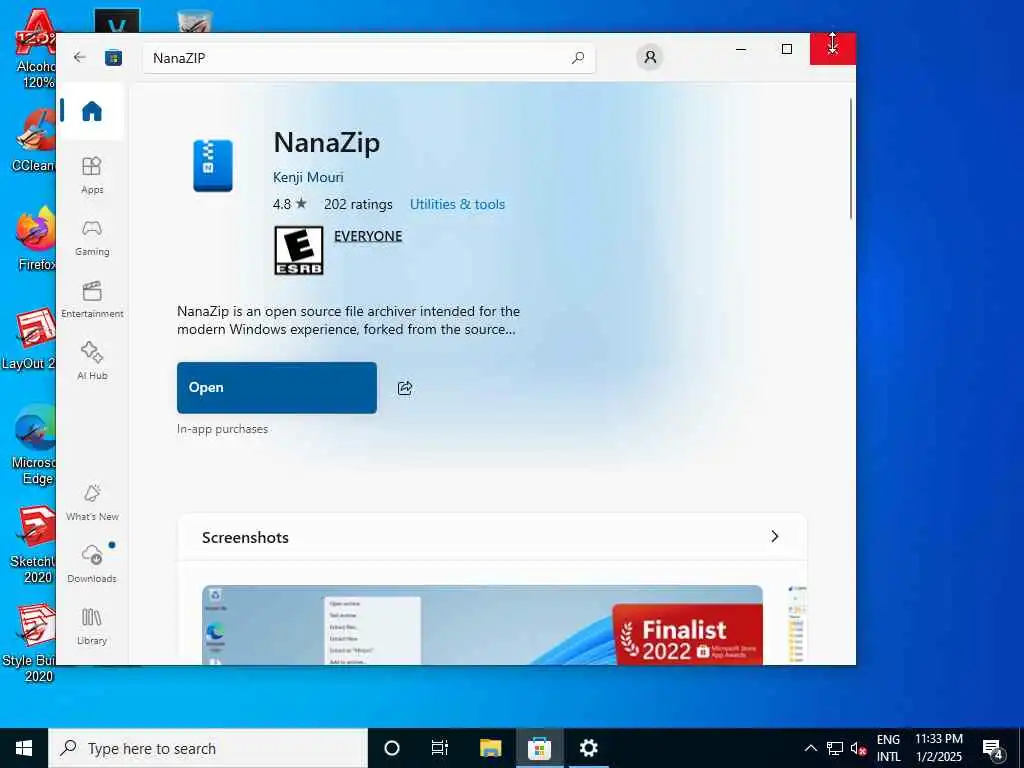Open the network status tray icon

coord(835,748)
